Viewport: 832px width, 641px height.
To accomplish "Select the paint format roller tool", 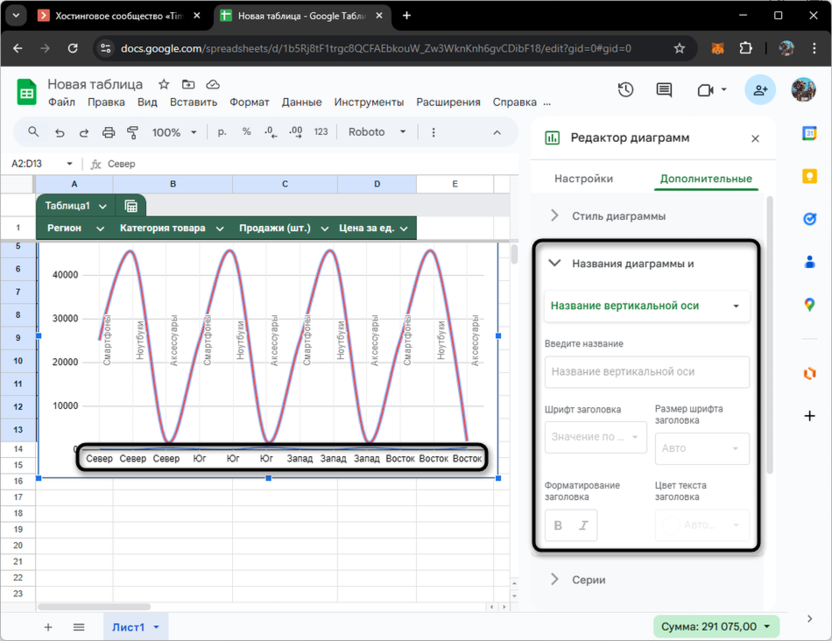I will pyautogui.click(x=133, y=132).
